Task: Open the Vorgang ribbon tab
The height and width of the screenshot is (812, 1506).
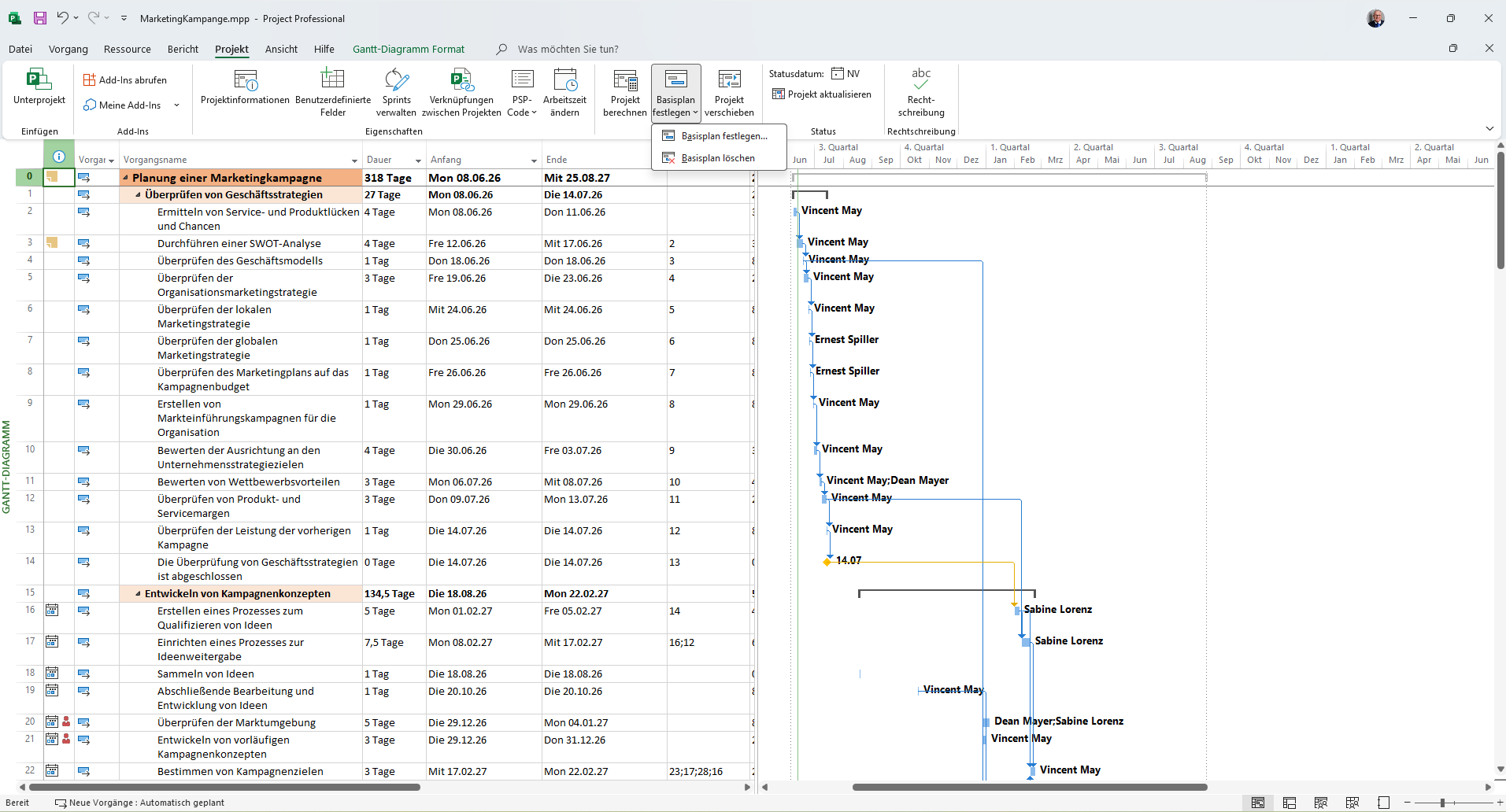Action: point(68,49)
